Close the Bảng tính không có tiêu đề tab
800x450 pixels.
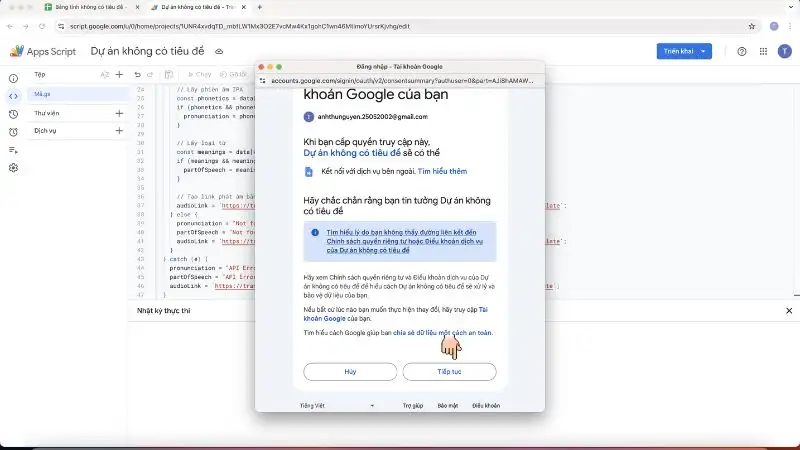pyautogui.click(x=137, y=7)
